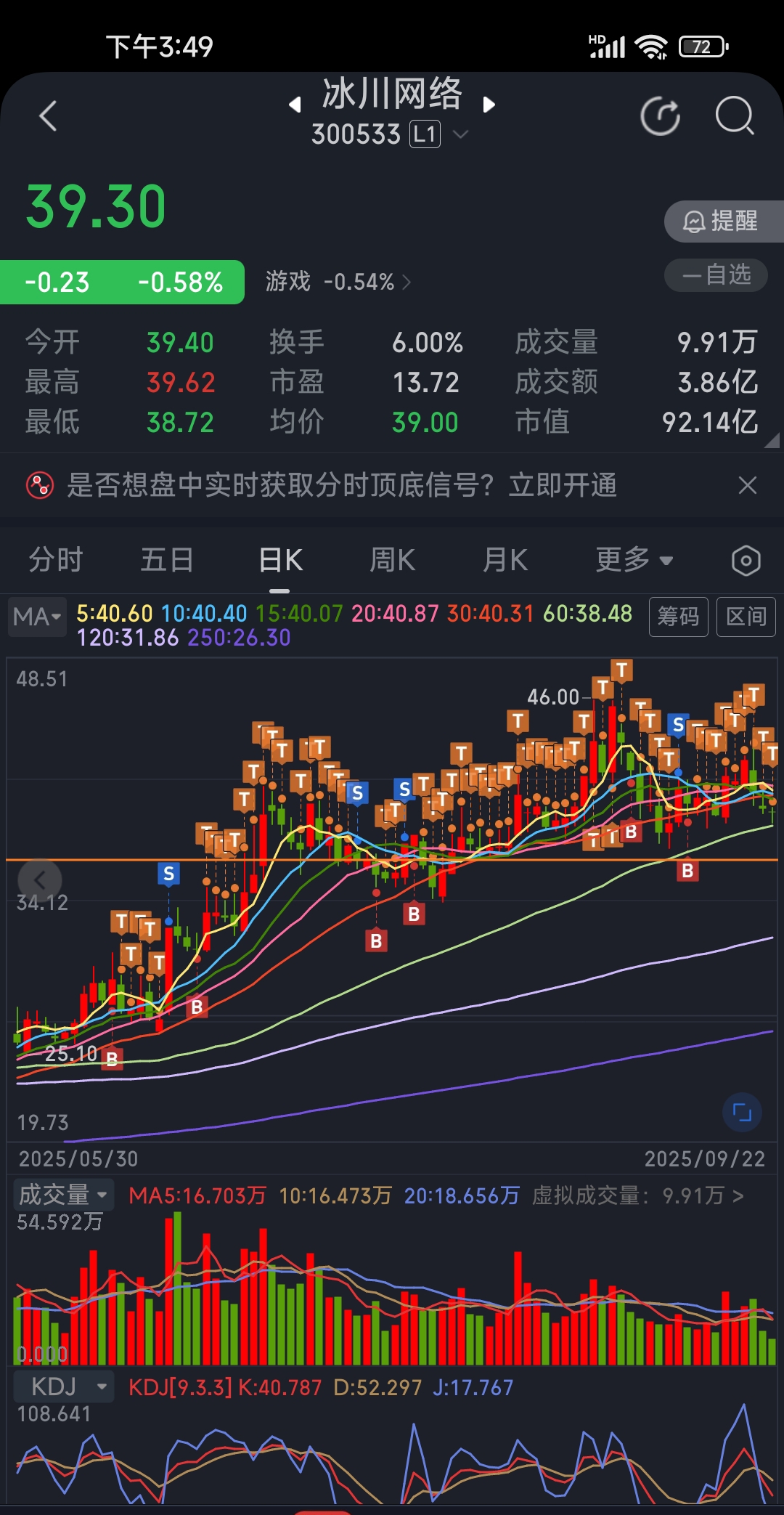This screenshot has width=784, height=1515.
Task: Open the search magnifier icon
Action: pyautogui.click(x=735, y=116)
